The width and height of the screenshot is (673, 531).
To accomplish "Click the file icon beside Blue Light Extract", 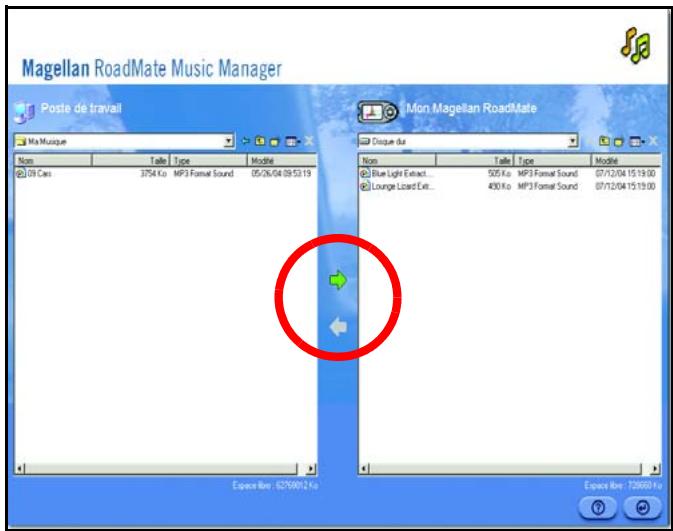I will [365, 173].
